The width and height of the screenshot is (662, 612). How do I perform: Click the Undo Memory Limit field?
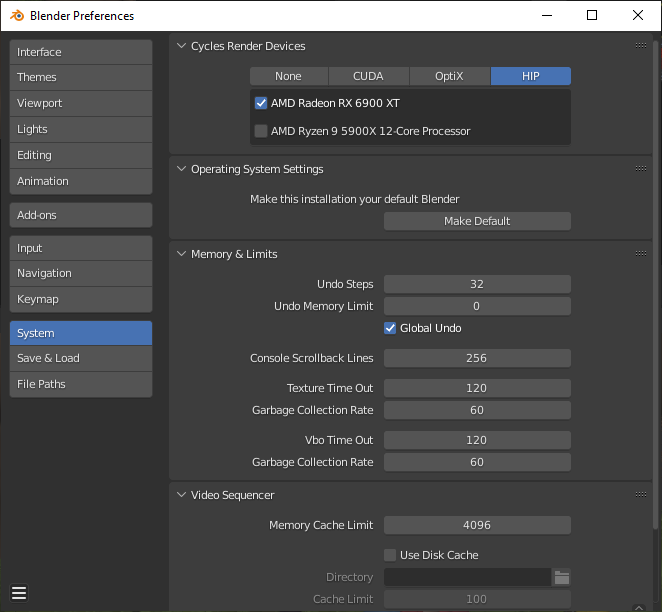tap(478, 306)
